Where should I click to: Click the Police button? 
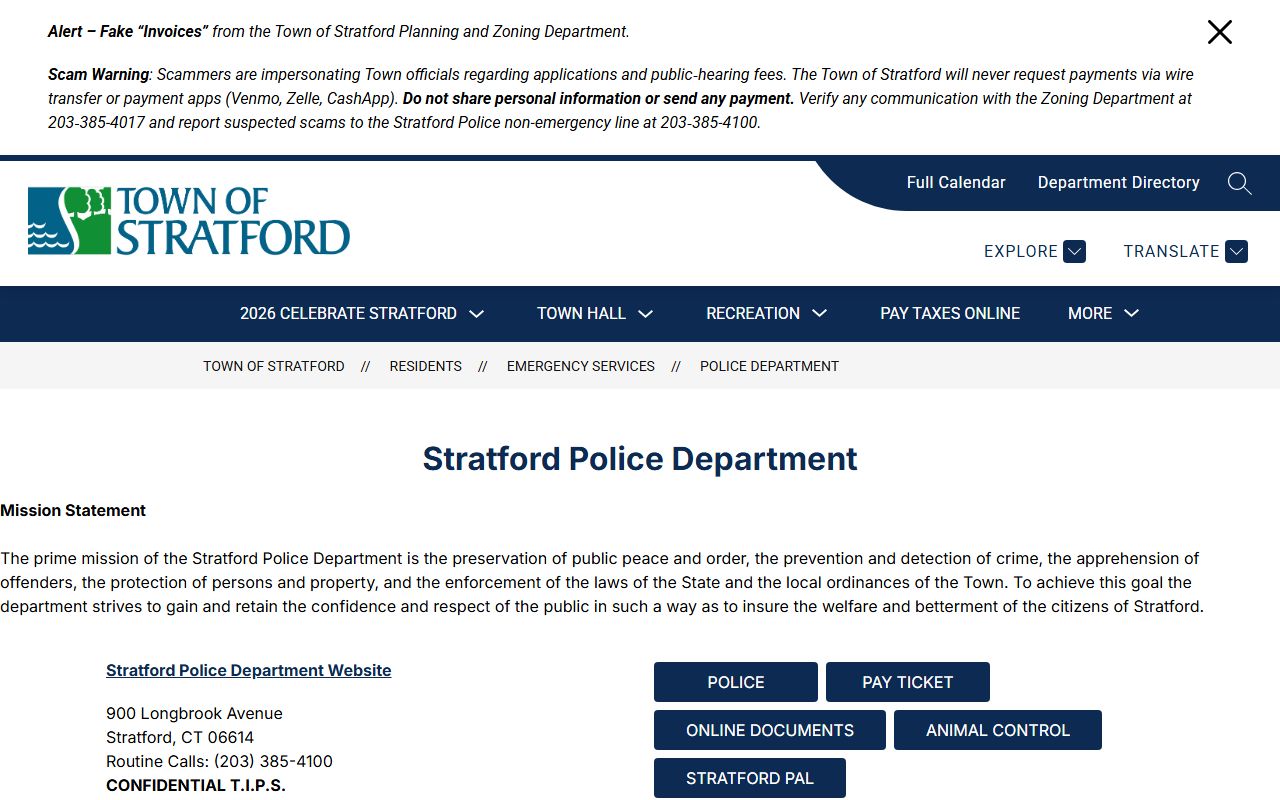[736, 682]
